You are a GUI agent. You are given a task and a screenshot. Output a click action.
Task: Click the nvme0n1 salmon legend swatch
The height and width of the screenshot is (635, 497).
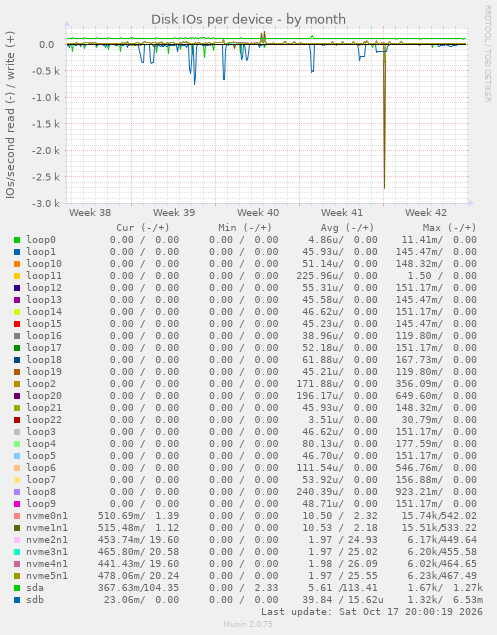pyautogui.click(x=17, y=516)
